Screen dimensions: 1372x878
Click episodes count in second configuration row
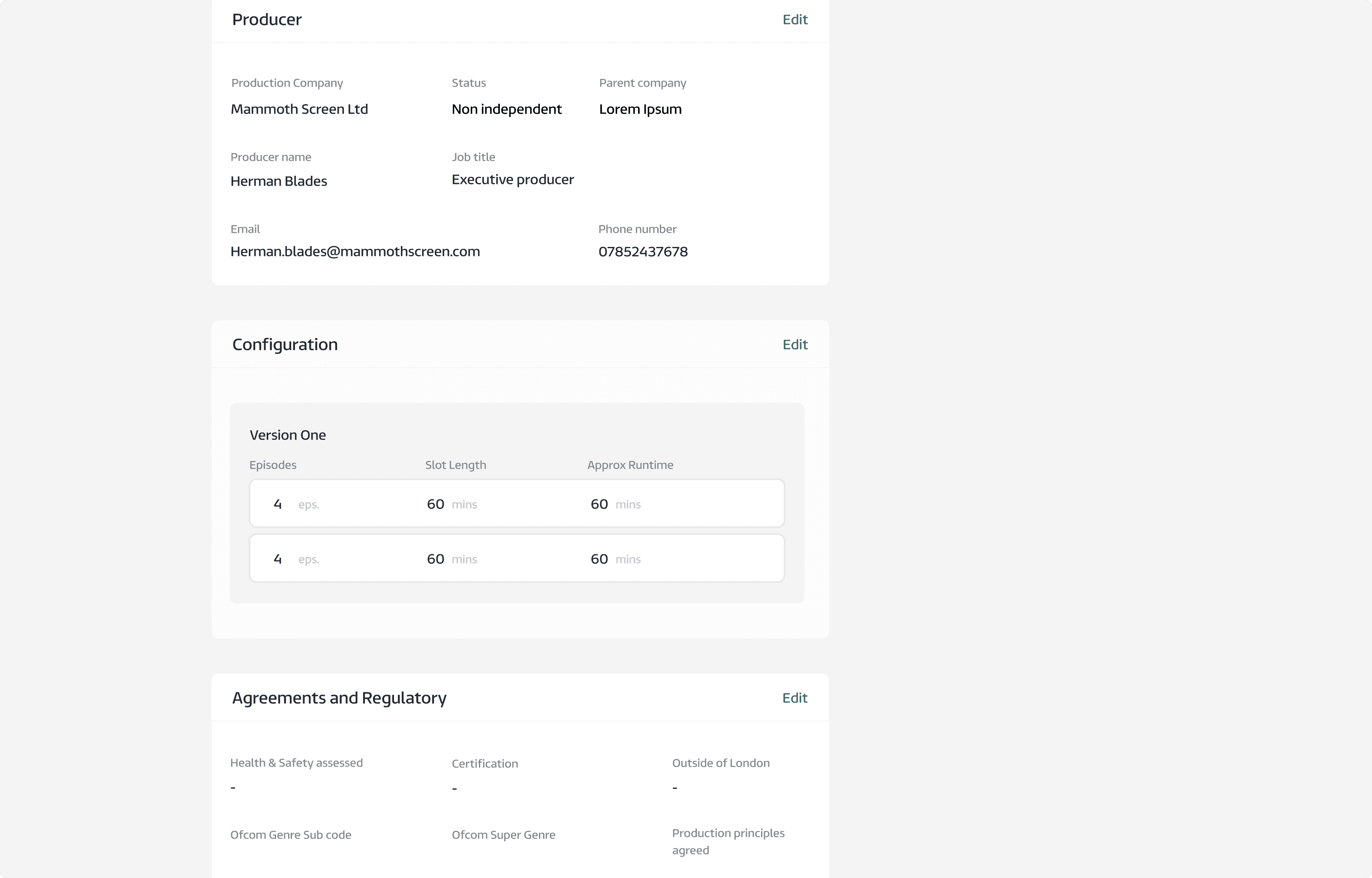point(277,559)
